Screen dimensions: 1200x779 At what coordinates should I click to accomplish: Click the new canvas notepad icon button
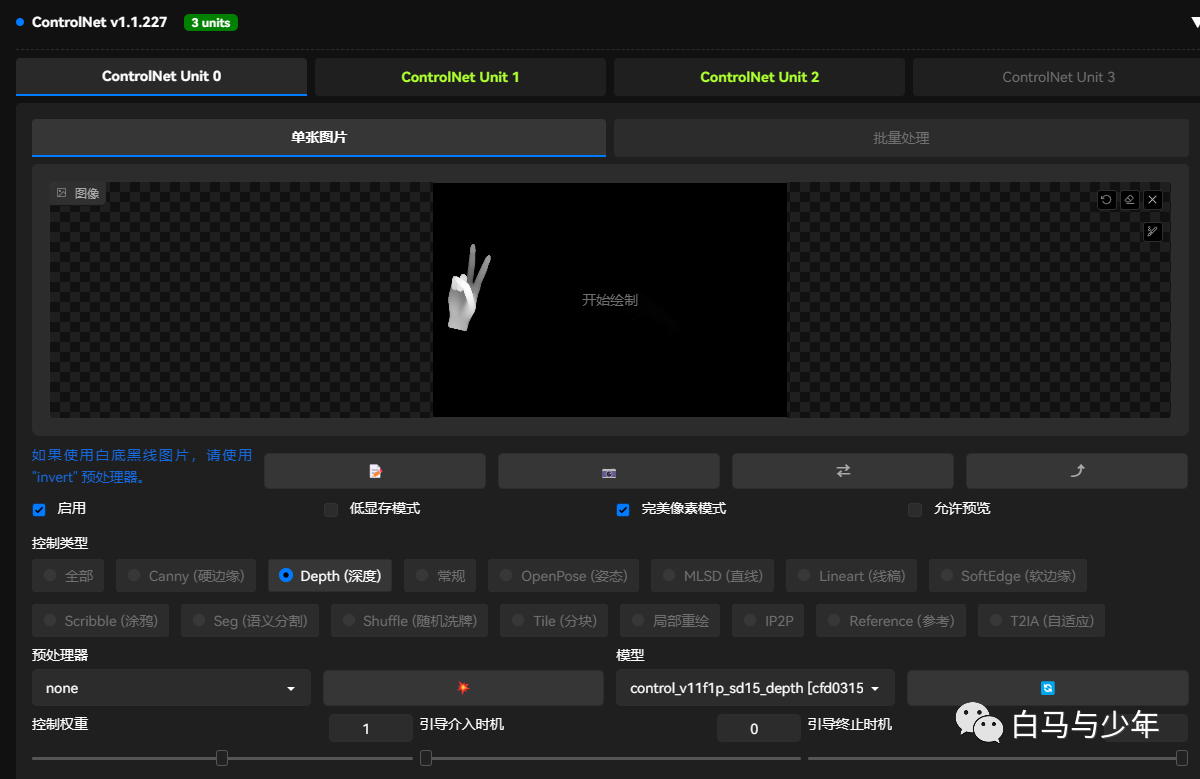(375, 471)
